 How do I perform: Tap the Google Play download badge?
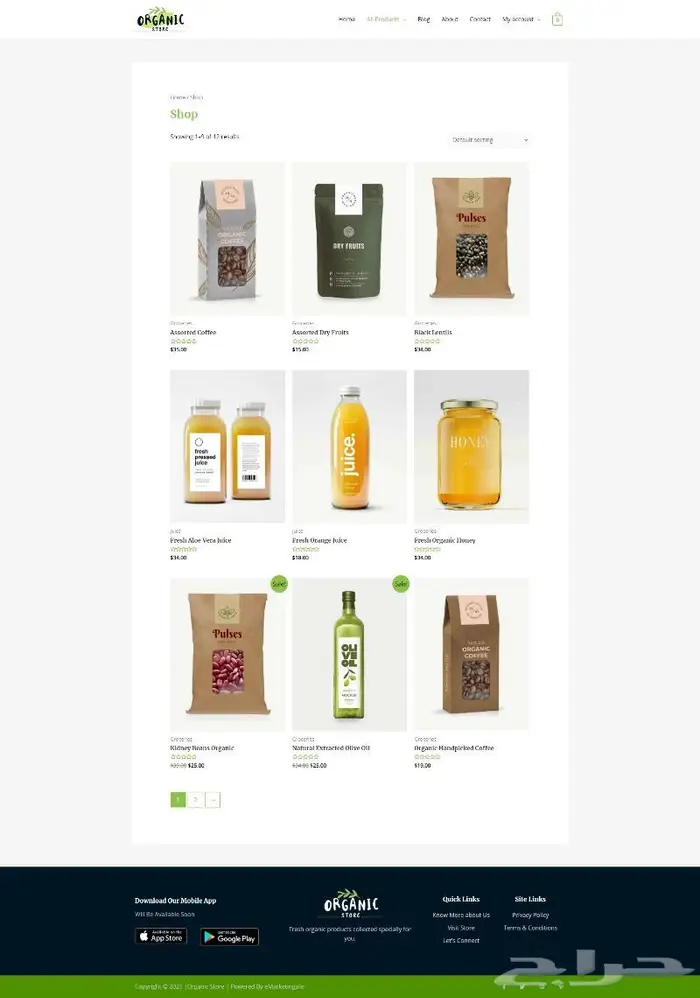230,936
